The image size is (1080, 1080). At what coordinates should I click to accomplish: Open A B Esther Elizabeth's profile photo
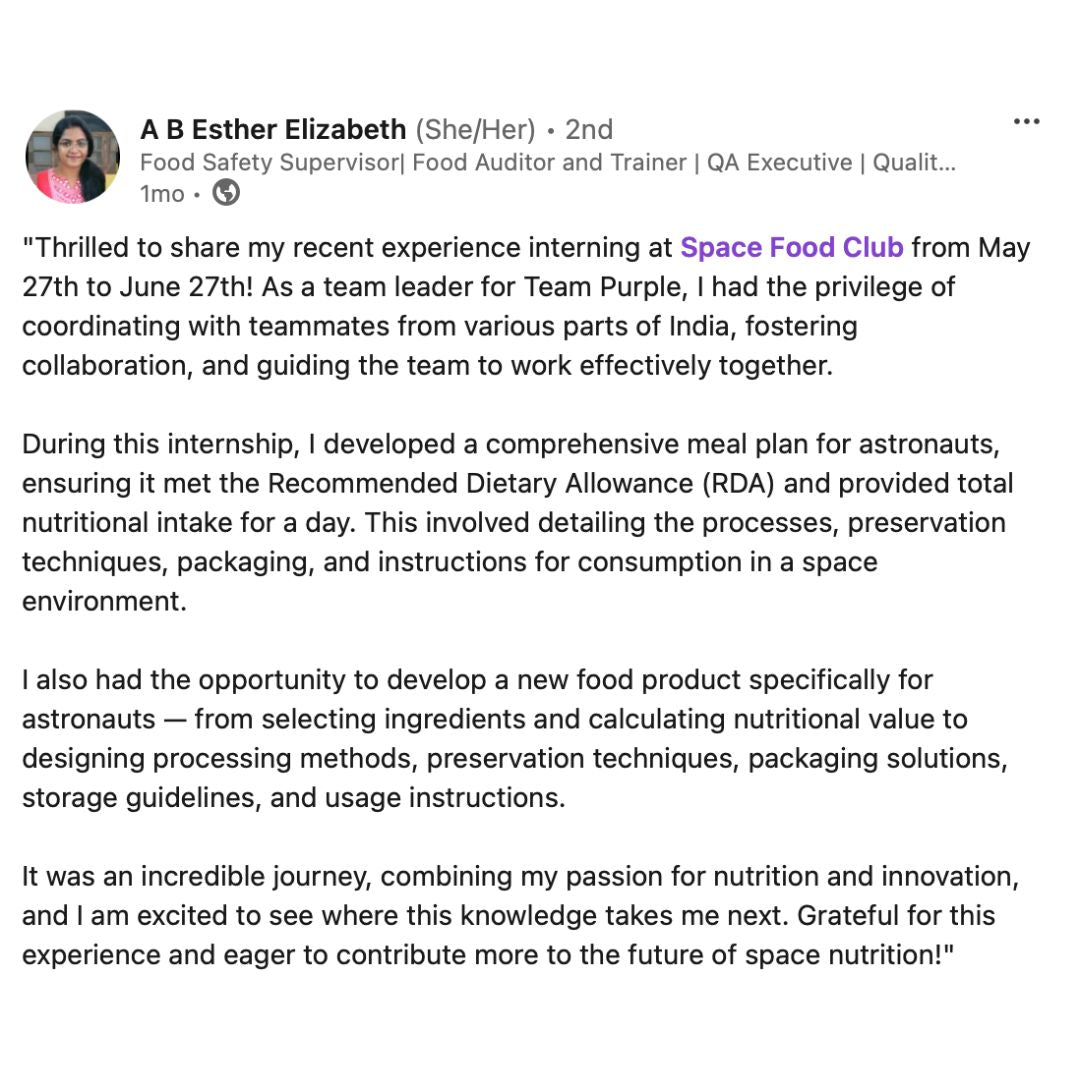tap(72, 158)
